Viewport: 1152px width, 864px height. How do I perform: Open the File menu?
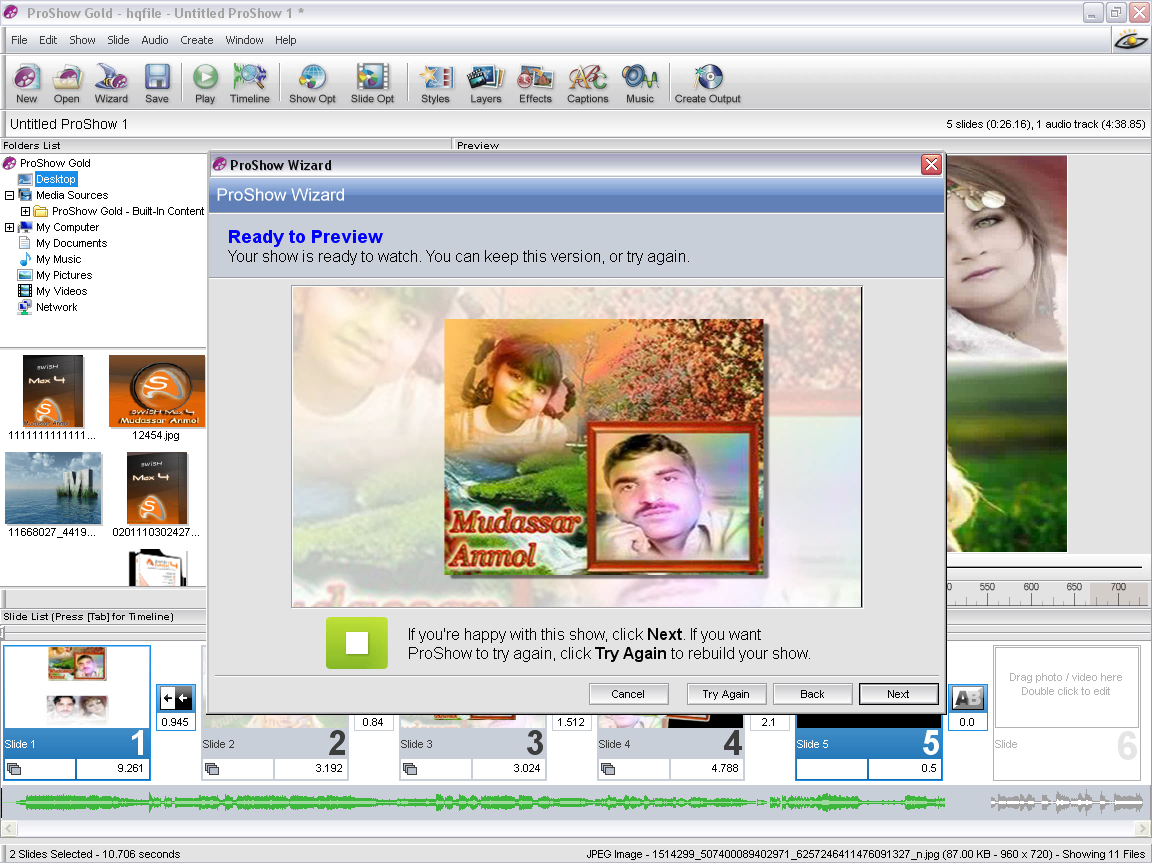click(x=19, y=40)
